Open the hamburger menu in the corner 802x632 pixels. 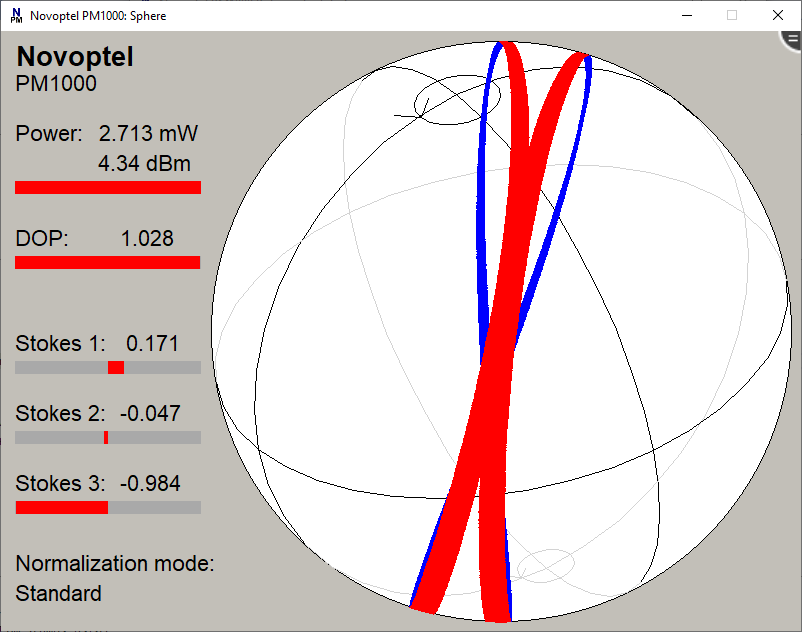click(791, 40)
